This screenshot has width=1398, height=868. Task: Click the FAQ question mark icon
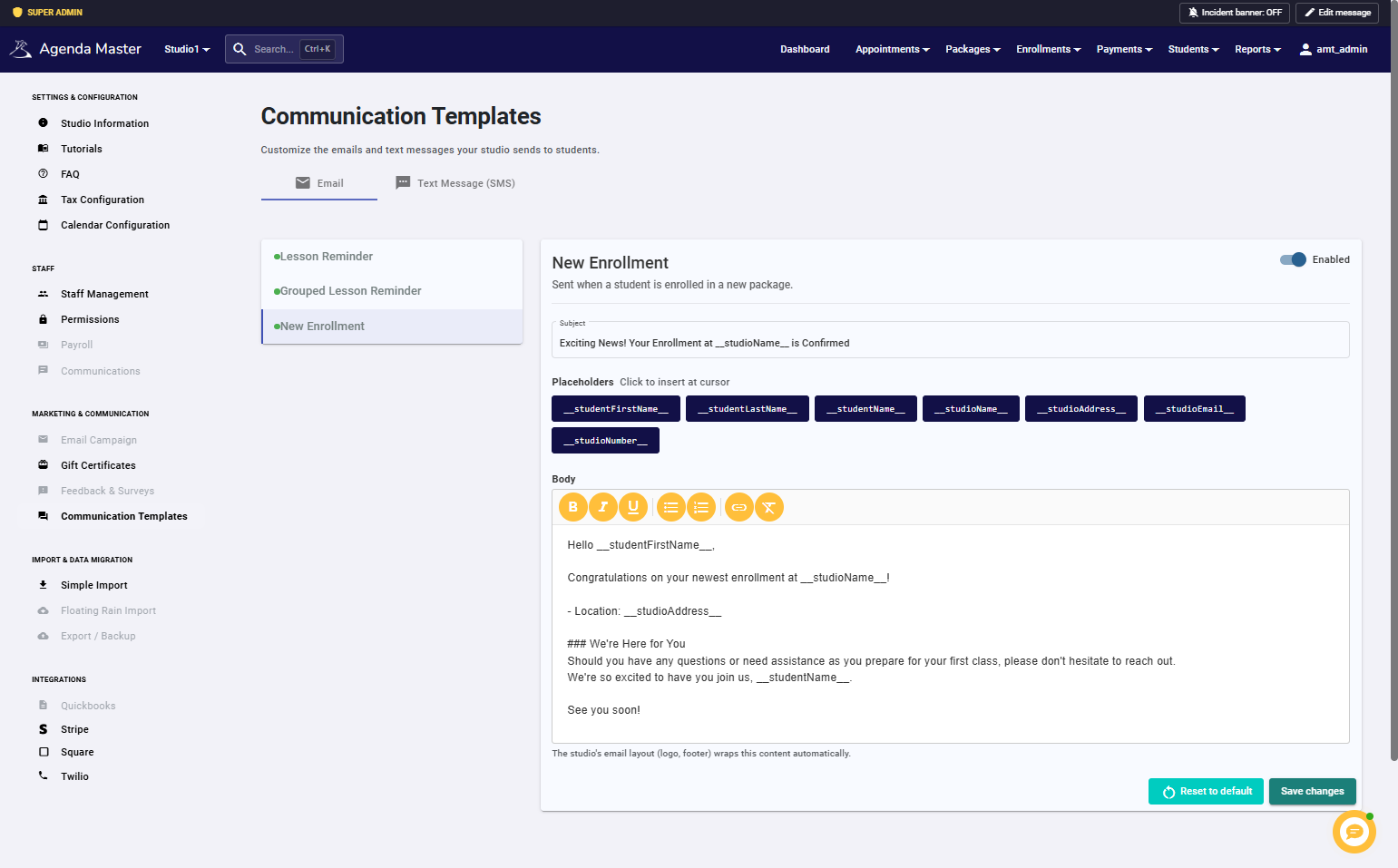43,173
